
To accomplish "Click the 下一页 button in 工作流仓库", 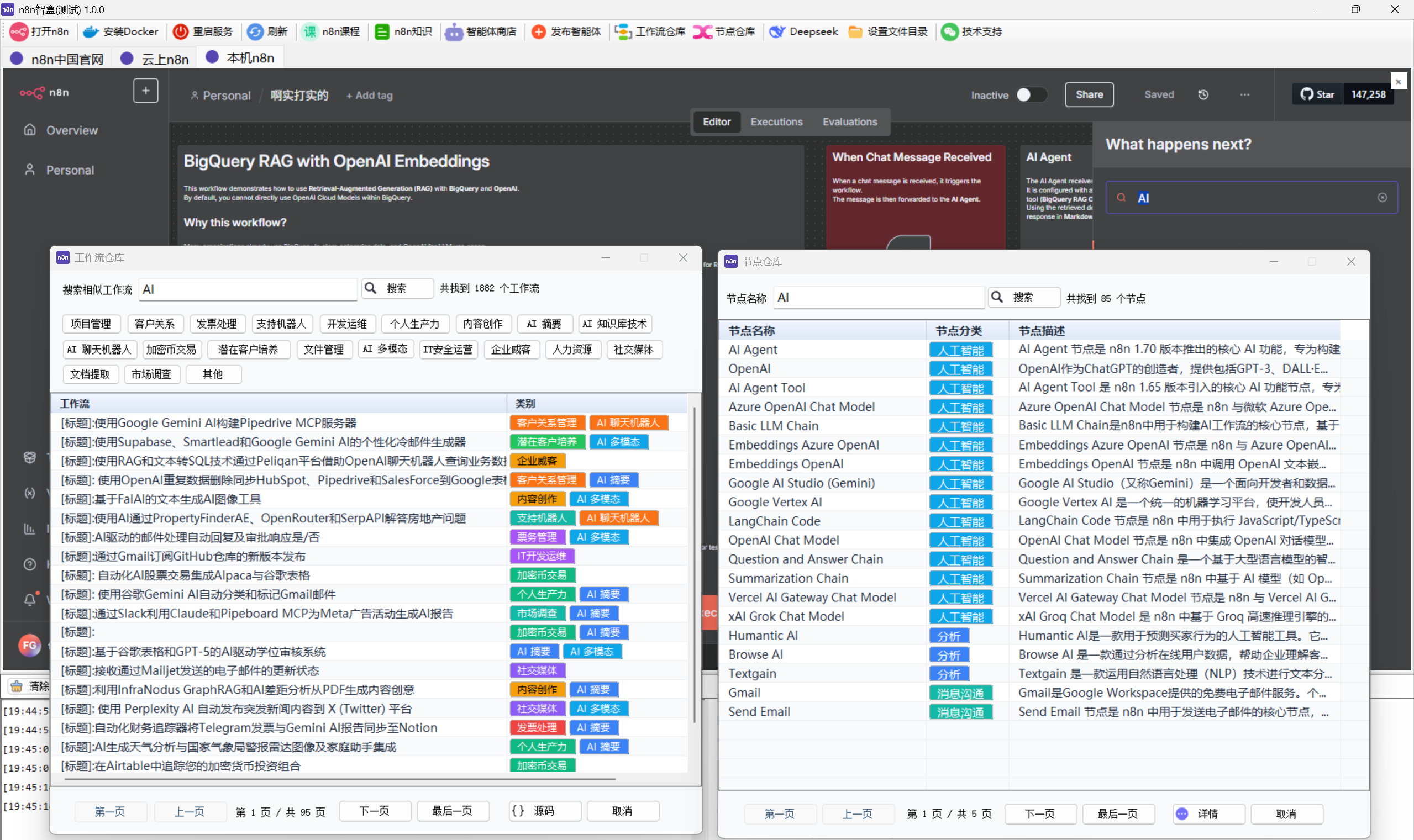I will pos(375,811).
